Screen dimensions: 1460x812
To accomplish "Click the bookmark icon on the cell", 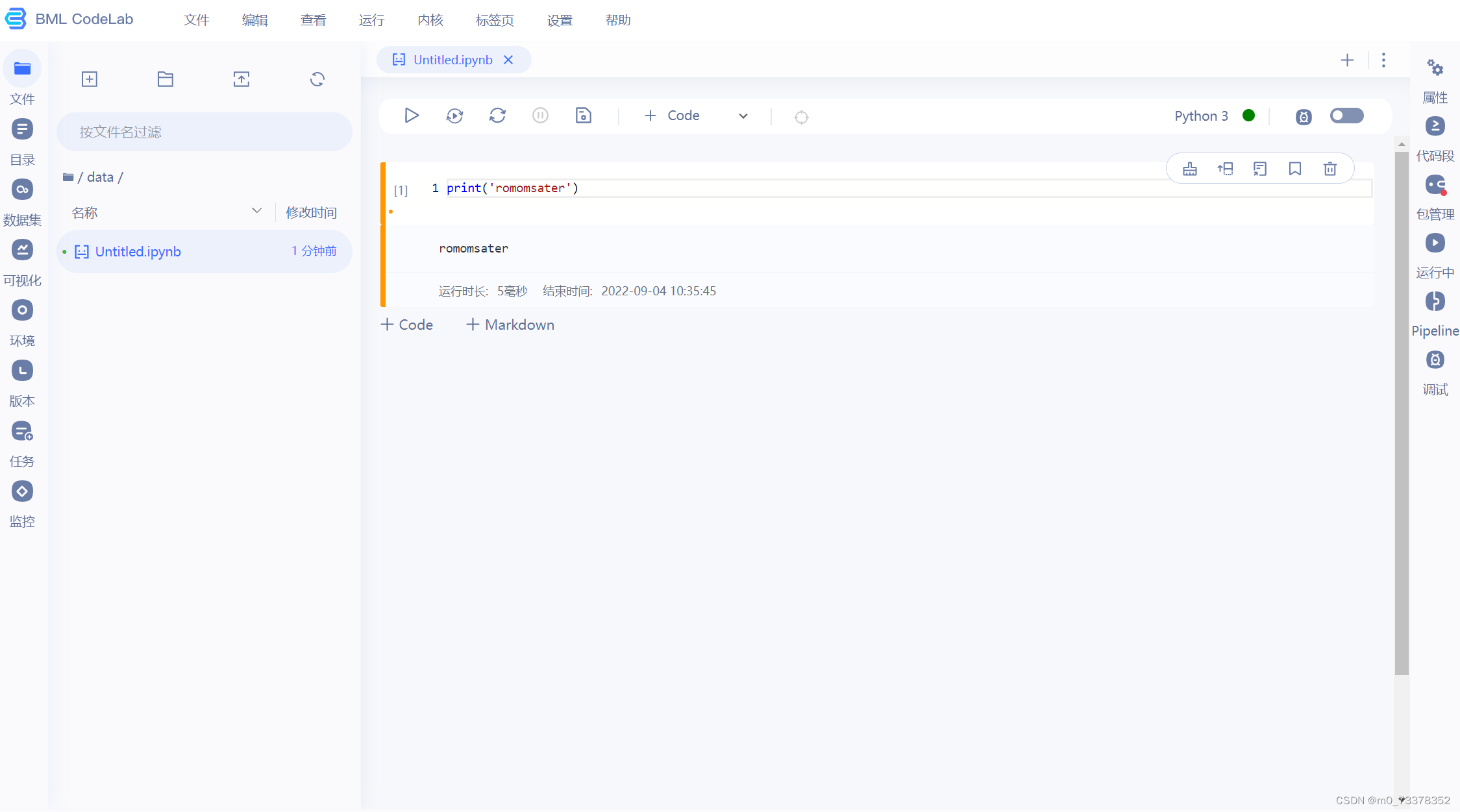I will (1294, 169).
